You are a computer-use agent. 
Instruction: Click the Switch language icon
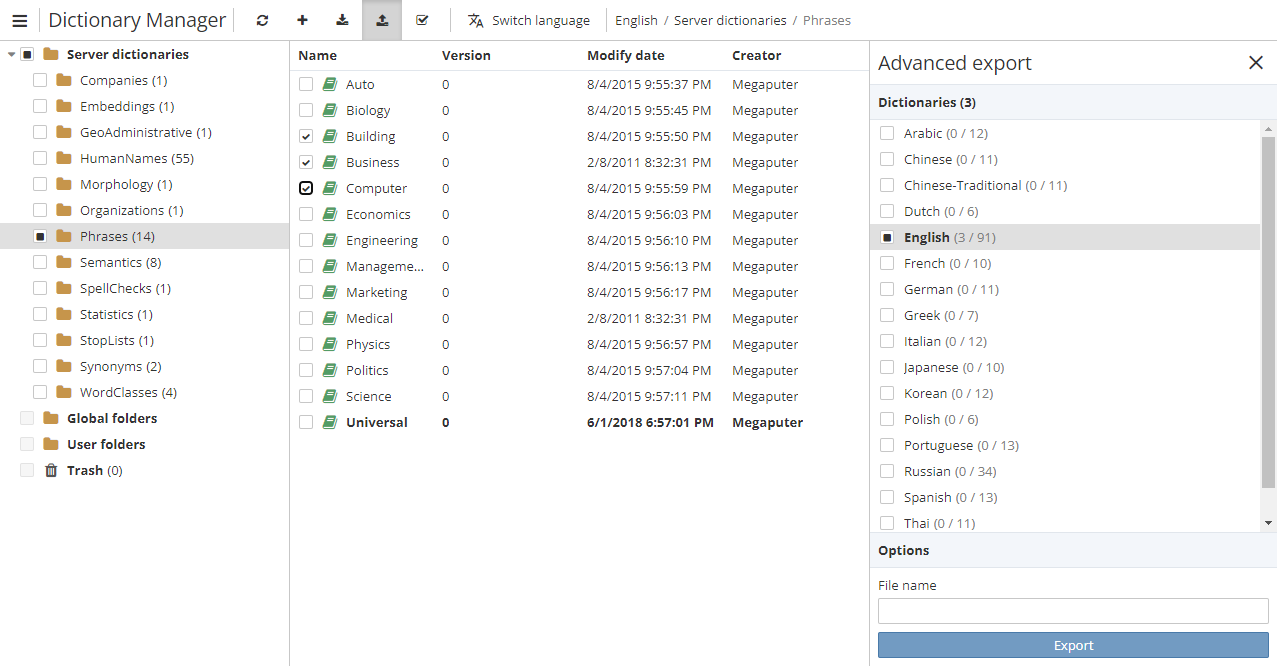coord(475,19)
